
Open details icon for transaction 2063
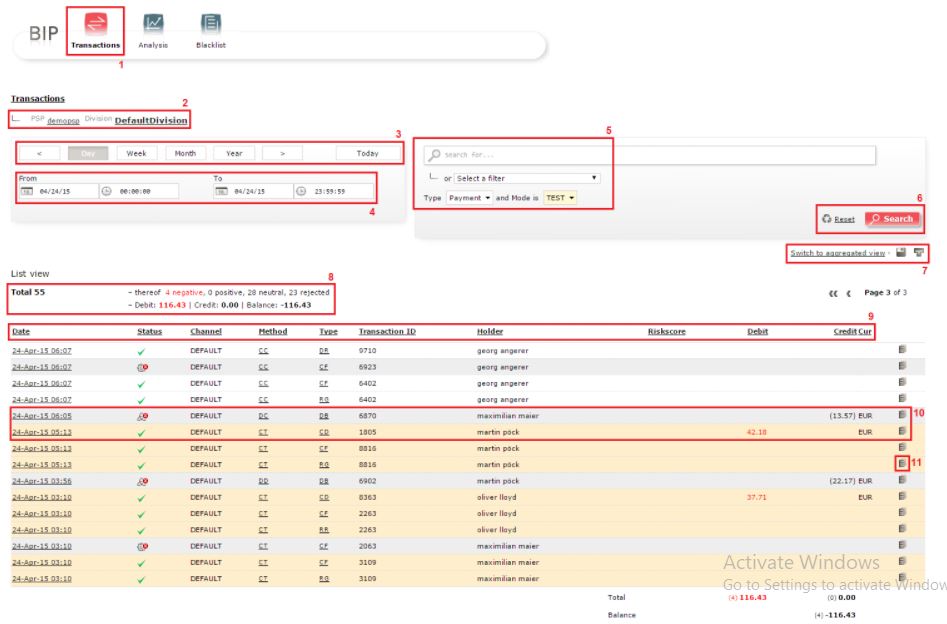coord(902,545)
